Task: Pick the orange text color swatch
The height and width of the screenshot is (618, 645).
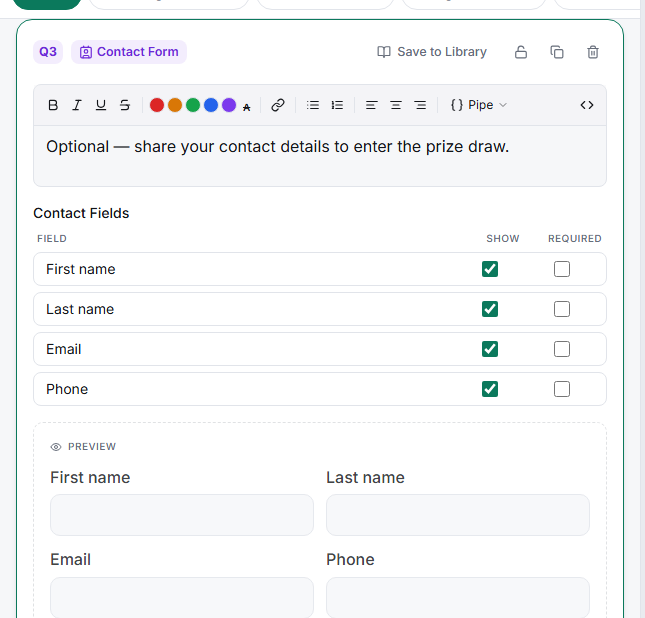Action: tap(175, 105)
